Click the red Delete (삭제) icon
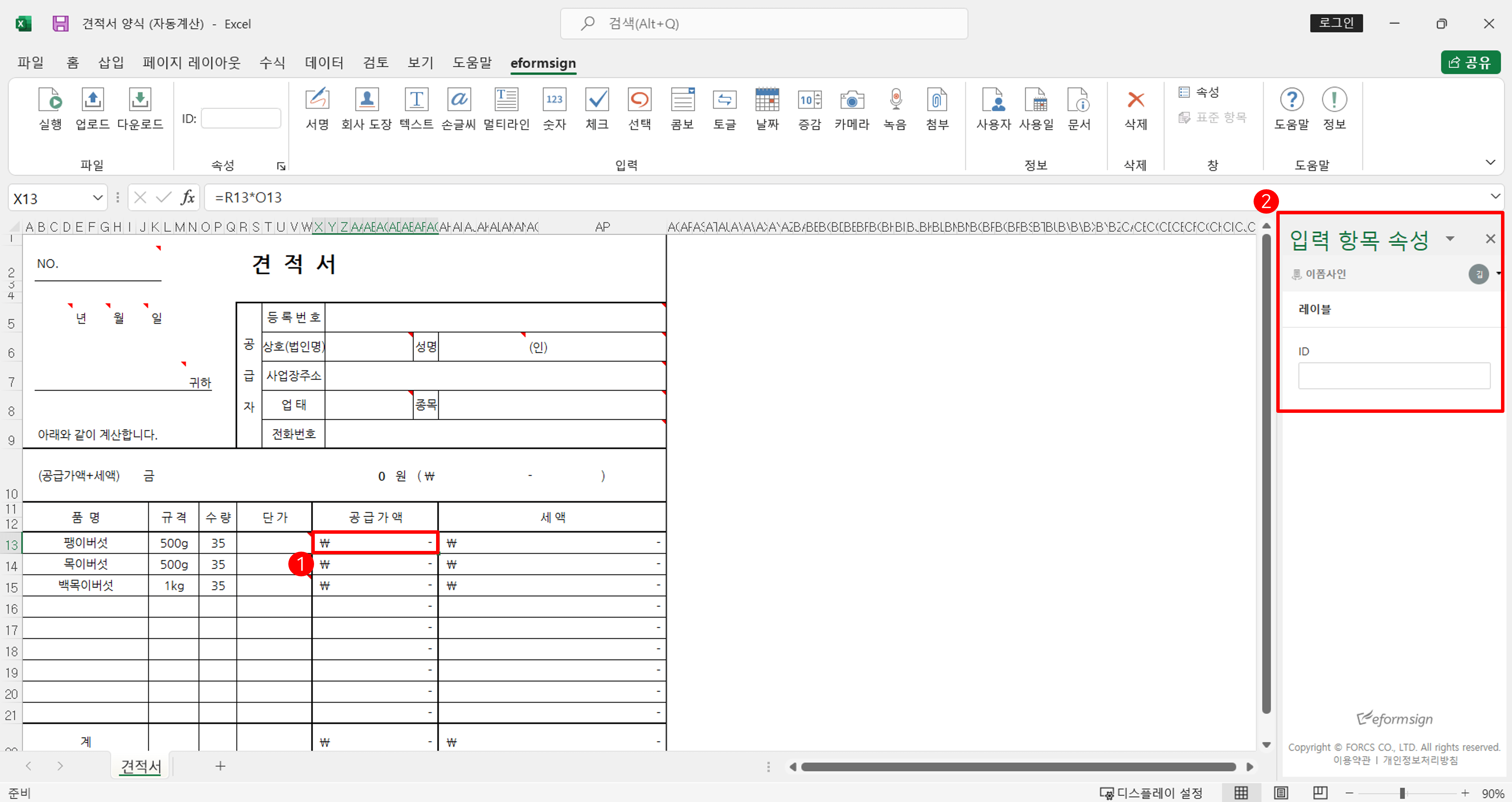 pos(1136,109)
